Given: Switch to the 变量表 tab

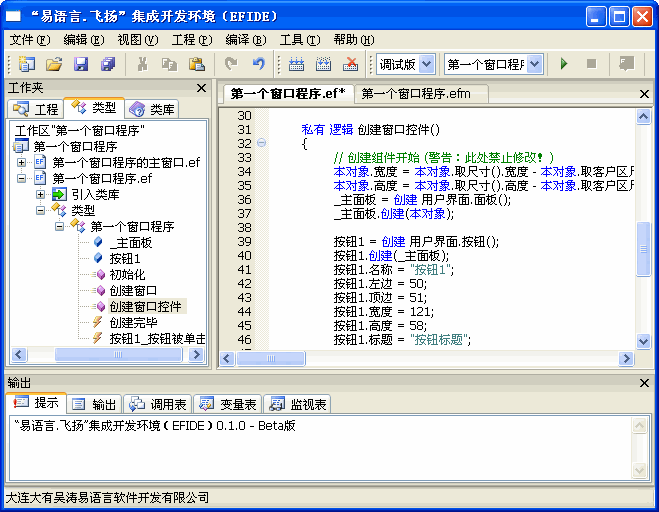Looking at the screenshot, I should [x=228, y=404].
